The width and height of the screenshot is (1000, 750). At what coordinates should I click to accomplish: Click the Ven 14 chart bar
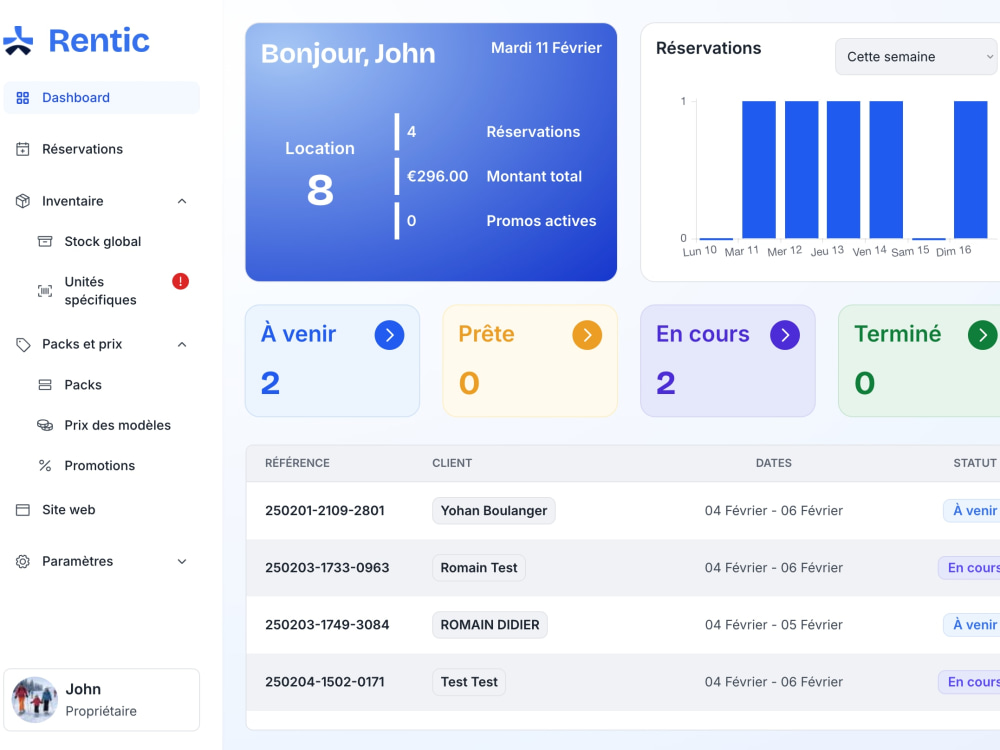886,170
